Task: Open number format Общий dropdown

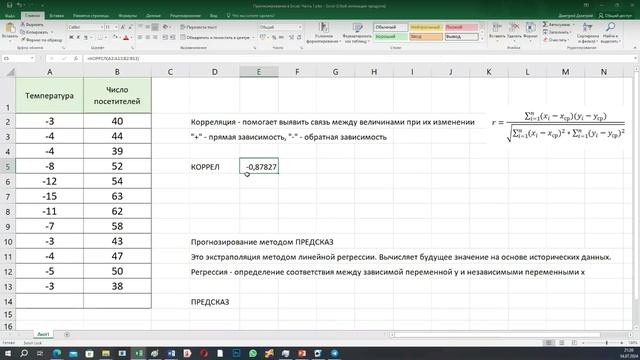Action: click(x=300, y=27)
